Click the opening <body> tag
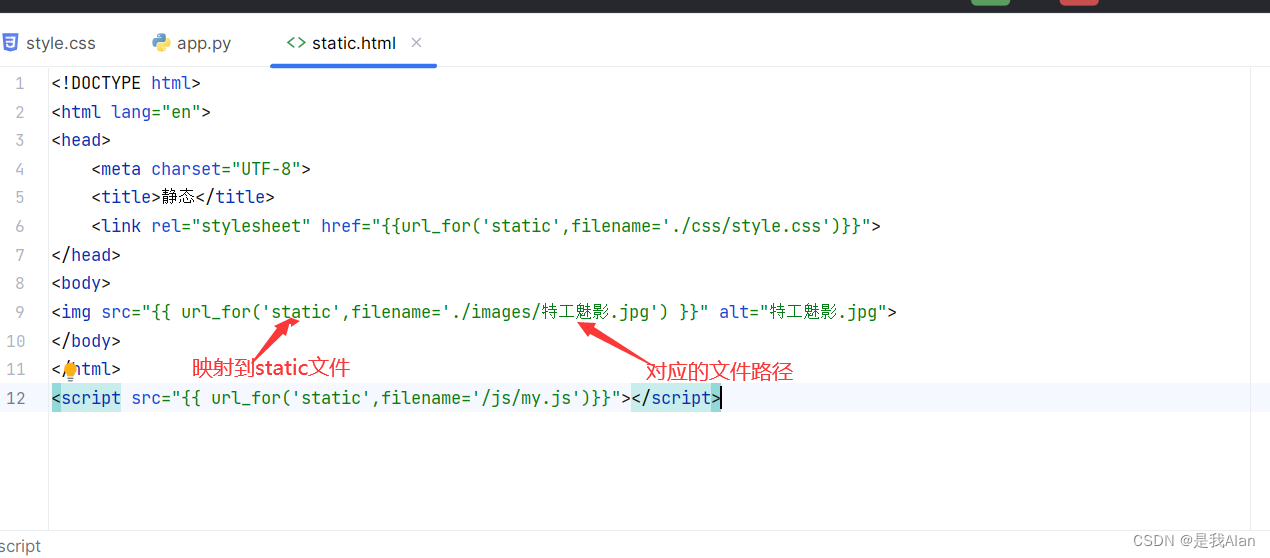This screenshot has width=1270, height=558. [x=81, y=283]
